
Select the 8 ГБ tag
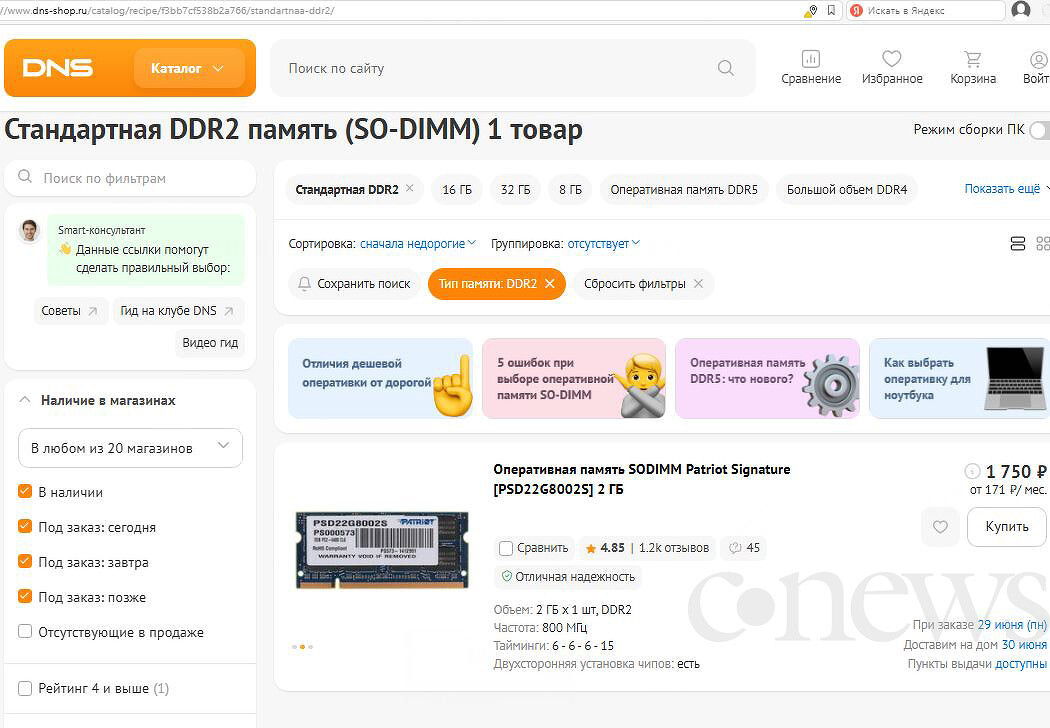pos(570,190)
